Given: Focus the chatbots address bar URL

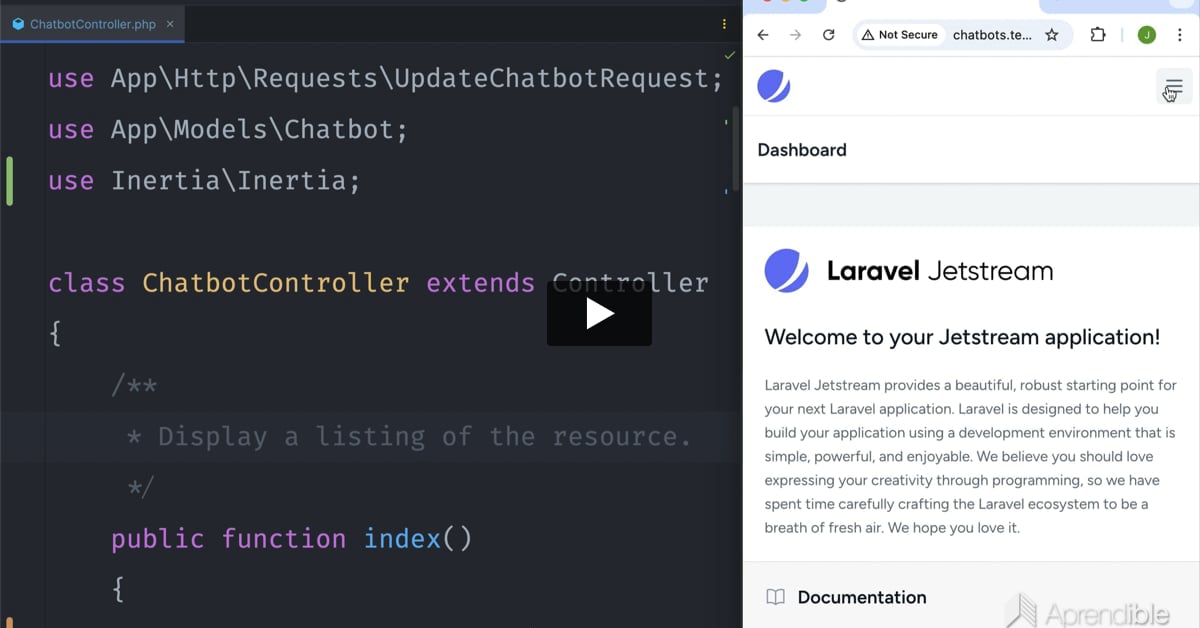Looking at the screenshot, I should click(x=991, y=35).
